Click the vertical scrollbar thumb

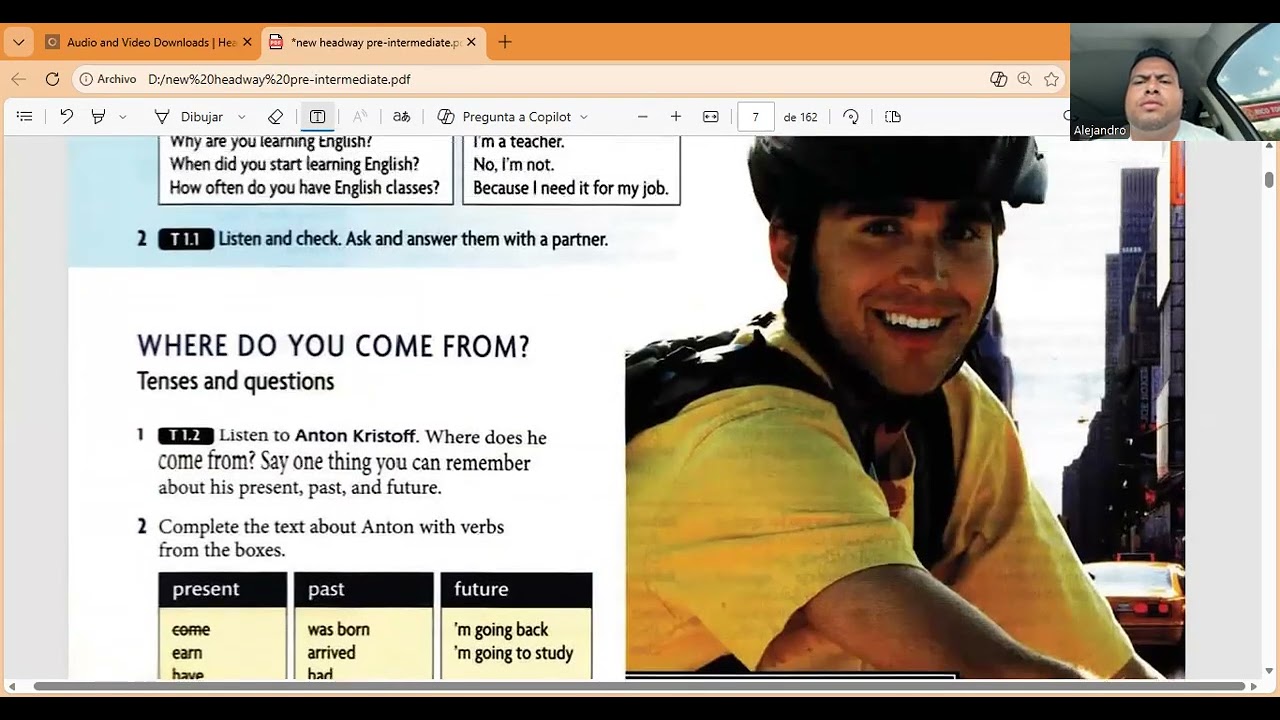pos(1269,180)
